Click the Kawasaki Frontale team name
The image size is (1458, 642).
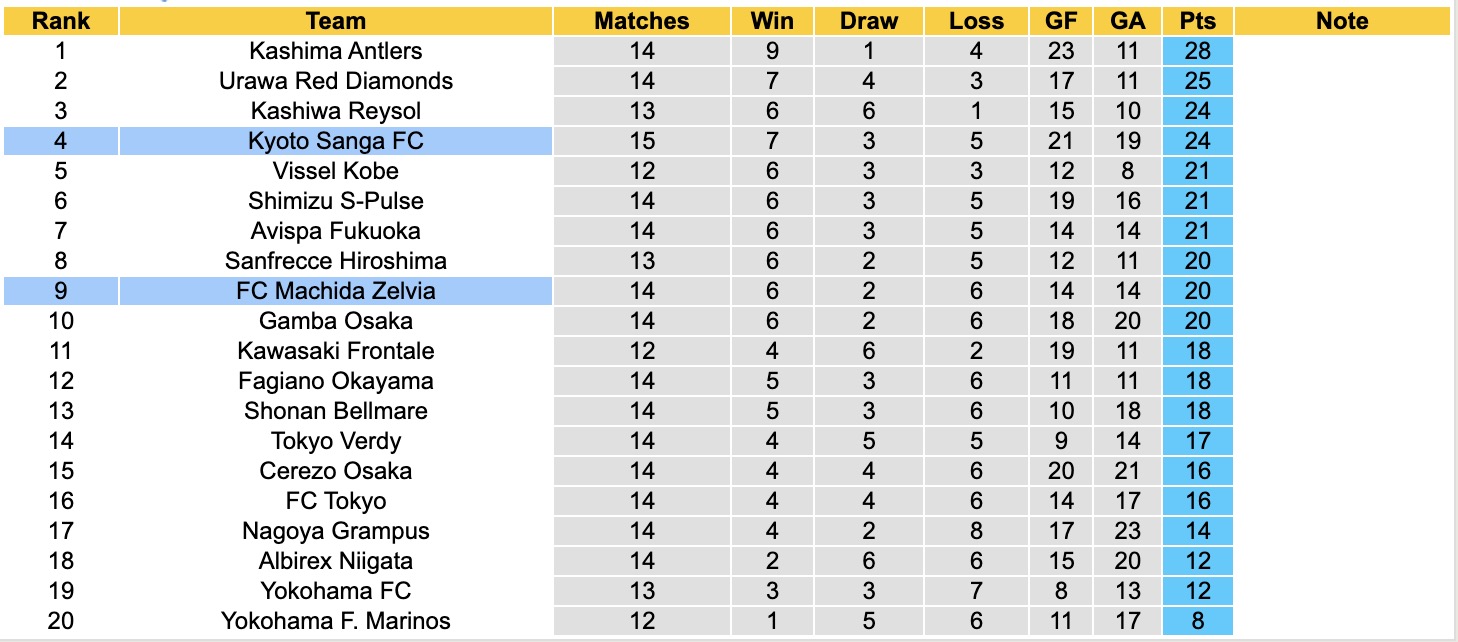pyautogui.click(x=336, y=351)
